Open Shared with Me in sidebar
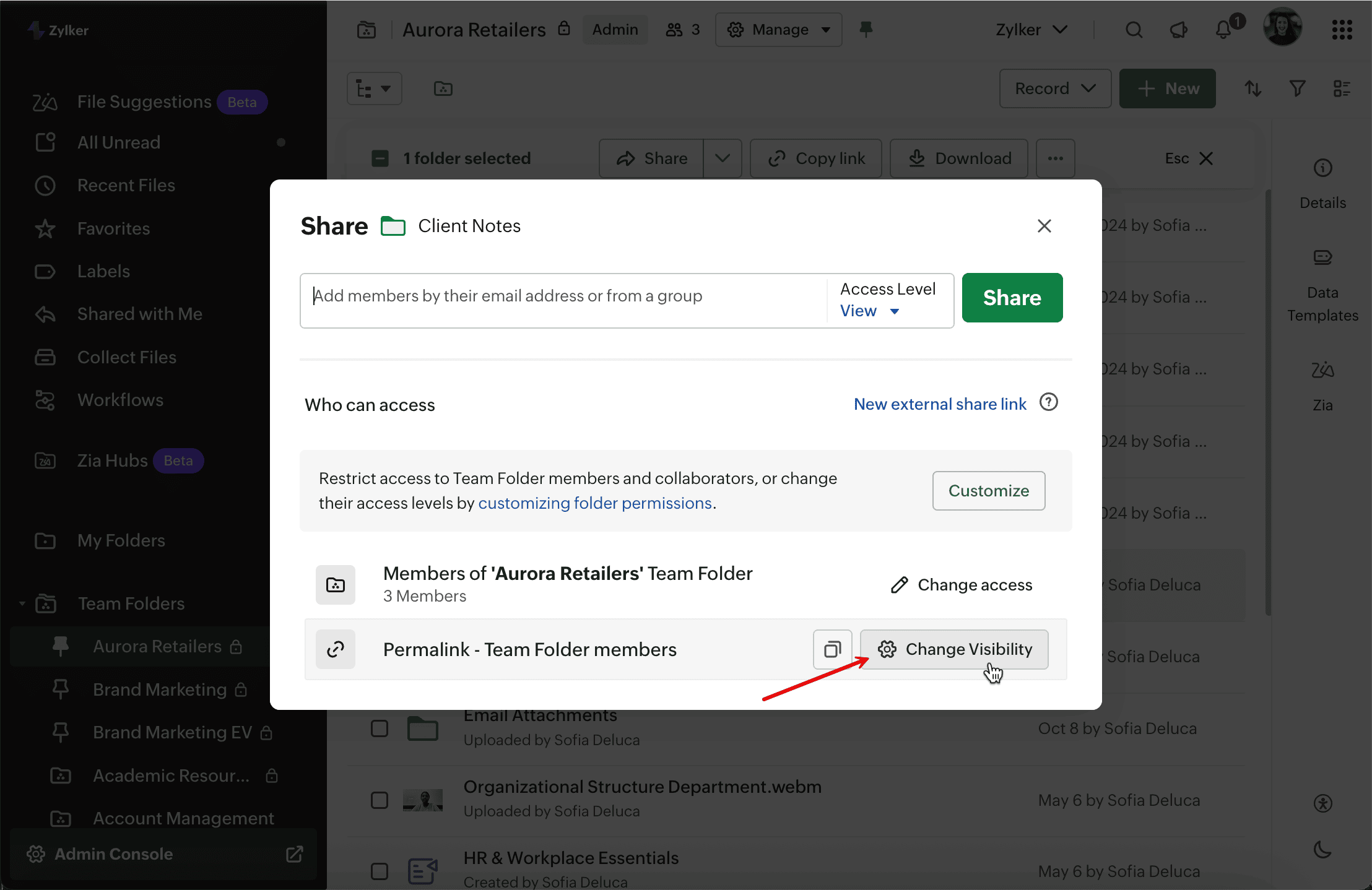Screen dimensions: 1372x890 pos(139,314)
